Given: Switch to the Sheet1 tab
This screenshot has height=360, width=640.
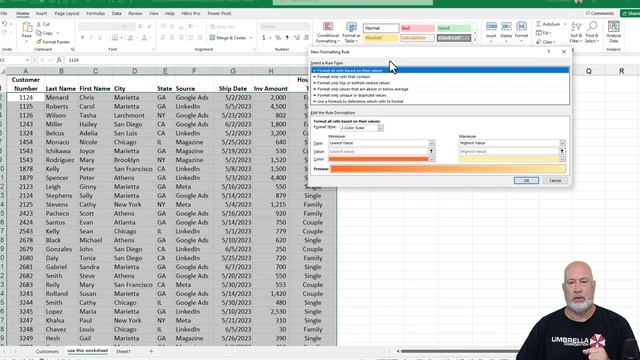Looking at the screenshot, I should [x=123, y=351].
